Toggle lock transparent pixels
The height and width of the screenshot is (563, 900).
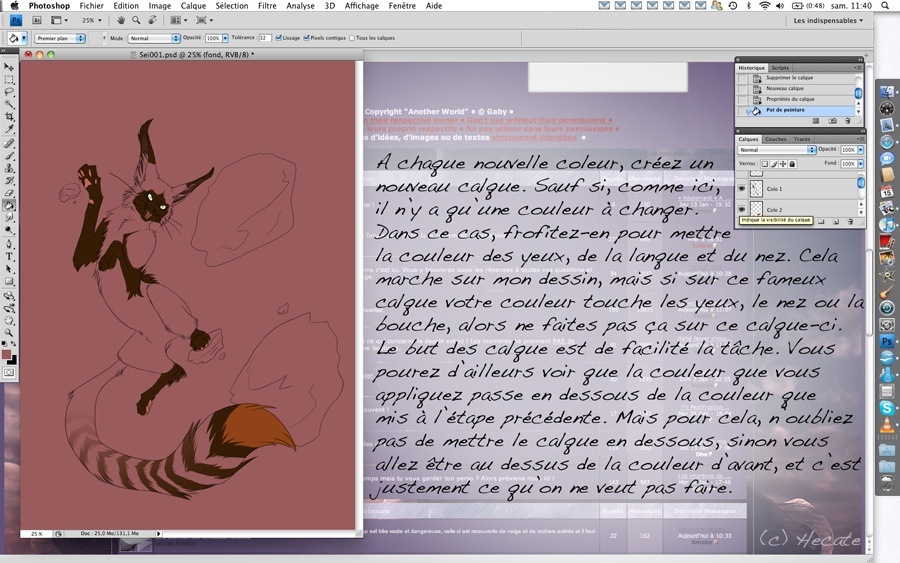pos(765,164)
